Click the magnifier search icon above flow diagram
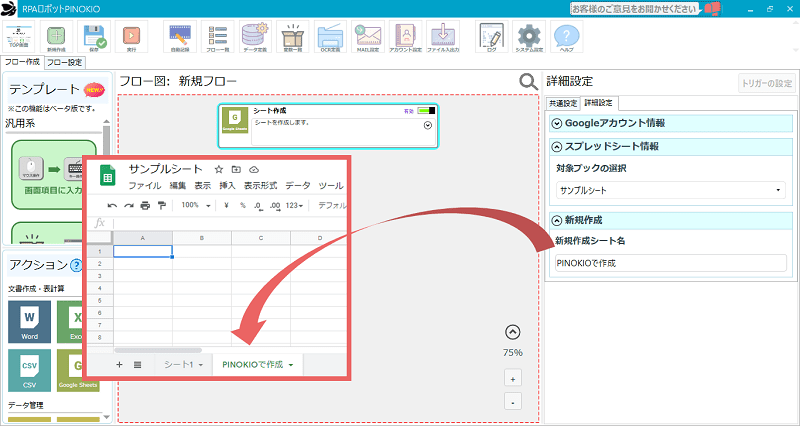Image resolution: width=800 pixels, height=426 pixels. [x=528, y=82]
